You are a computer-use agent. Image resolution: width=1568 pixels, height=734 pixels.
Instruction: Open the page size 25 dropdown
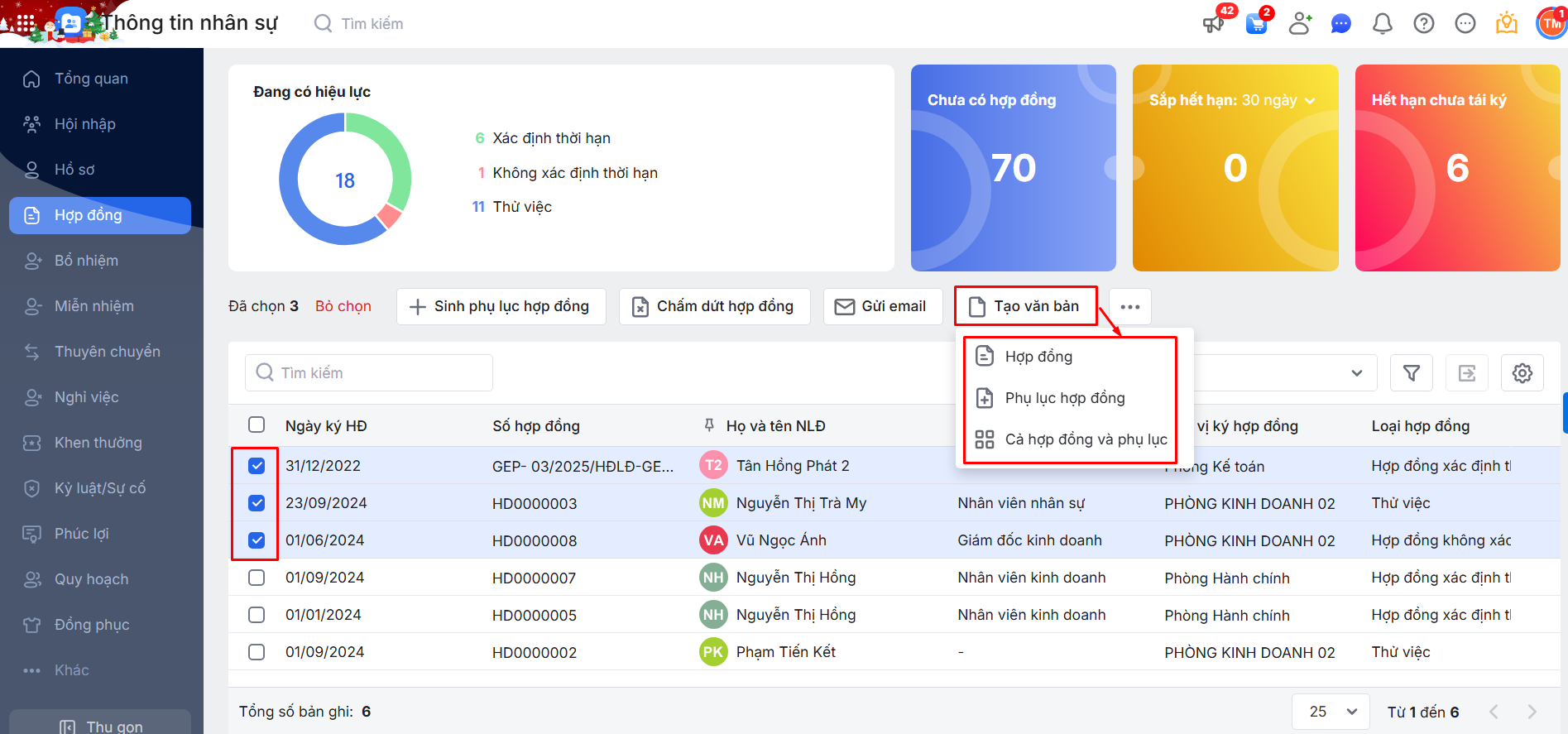coord(1332,712)
